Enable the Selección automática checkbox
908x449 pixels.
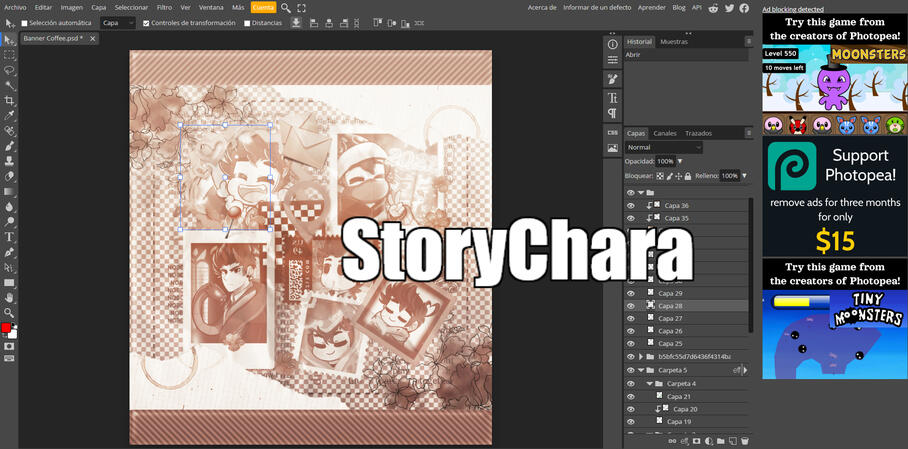[x=25, y=23]
